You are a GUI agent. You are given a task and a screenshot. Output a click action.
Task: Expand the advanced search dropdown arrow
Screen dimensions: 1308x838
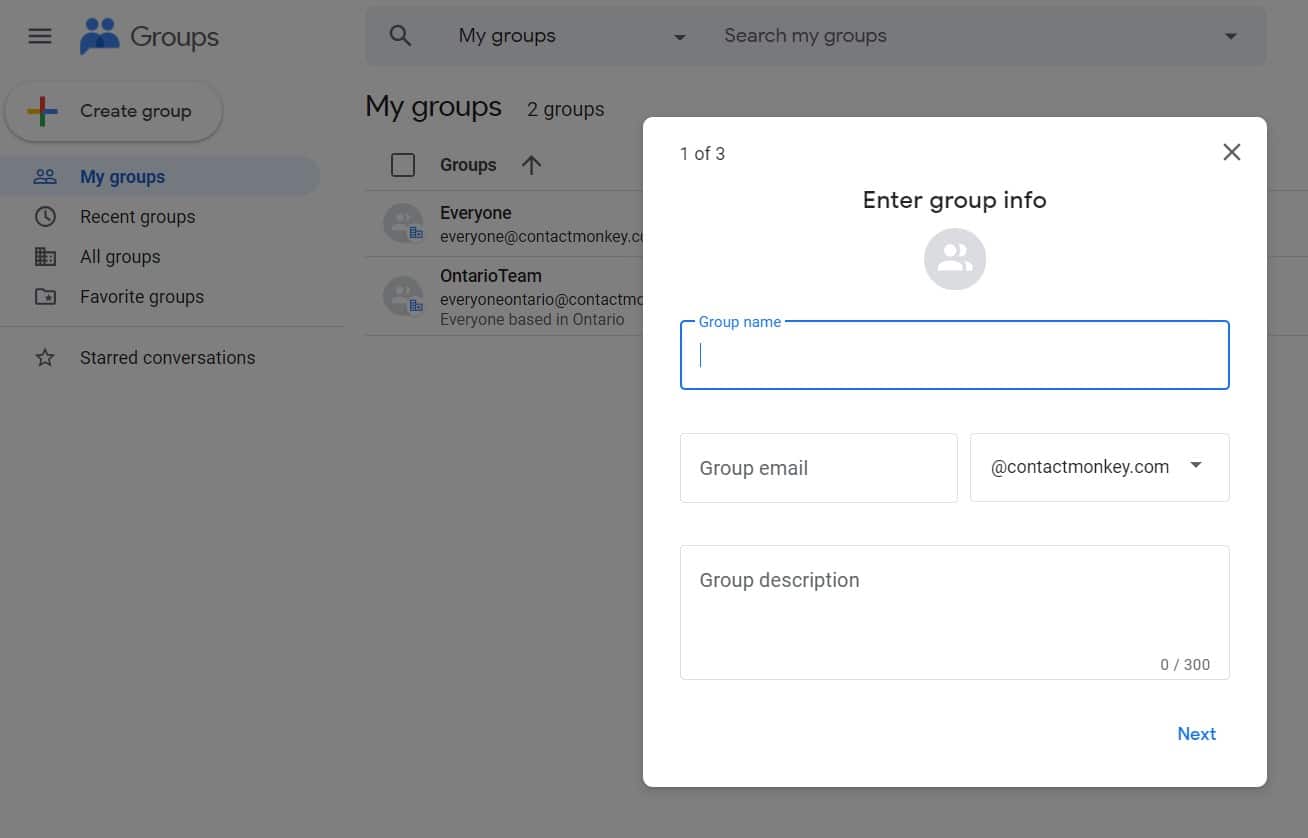point(1230,35)
